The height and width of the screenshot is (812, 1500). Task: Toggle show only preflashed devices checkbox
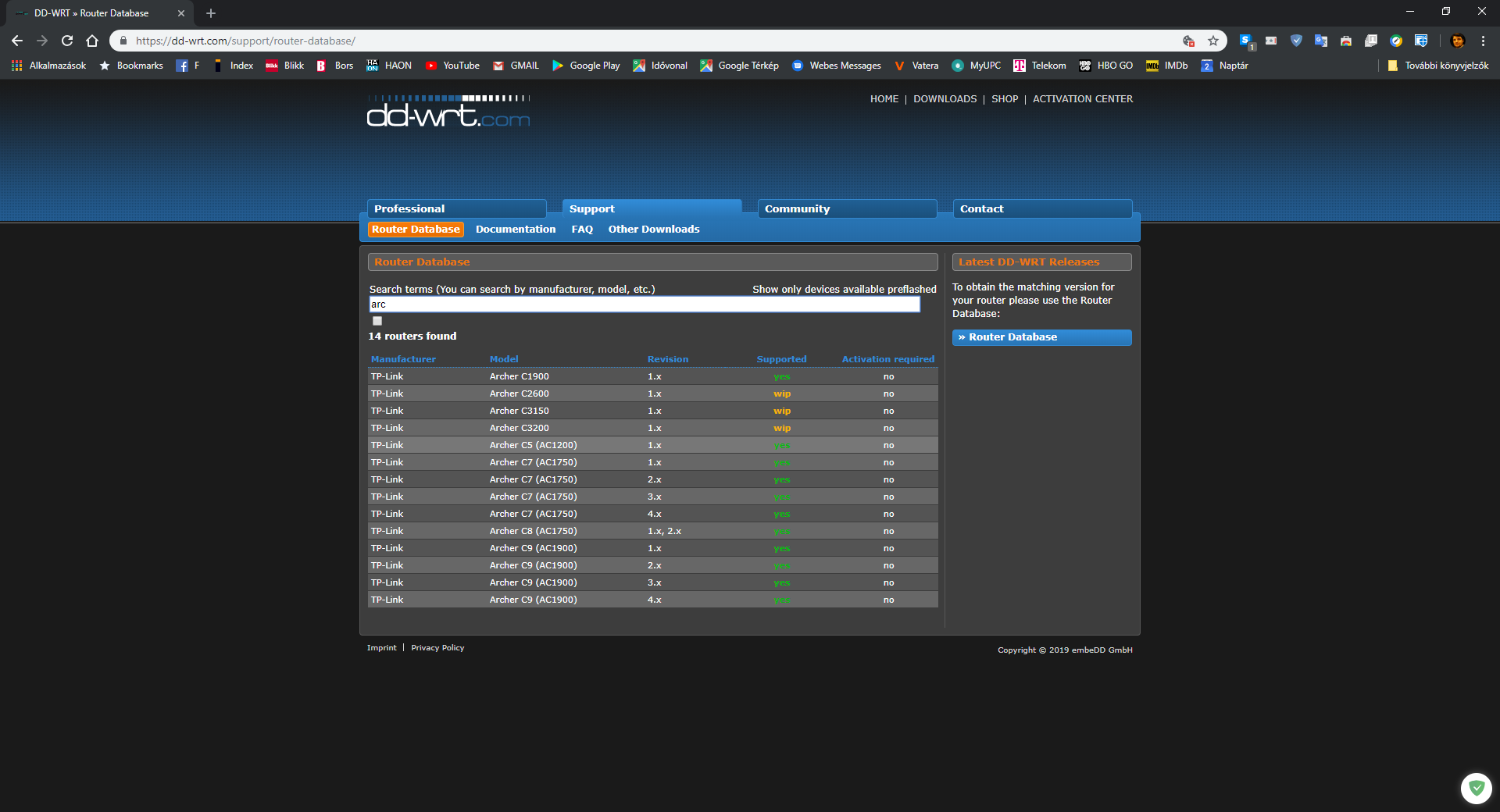(377, 321)
